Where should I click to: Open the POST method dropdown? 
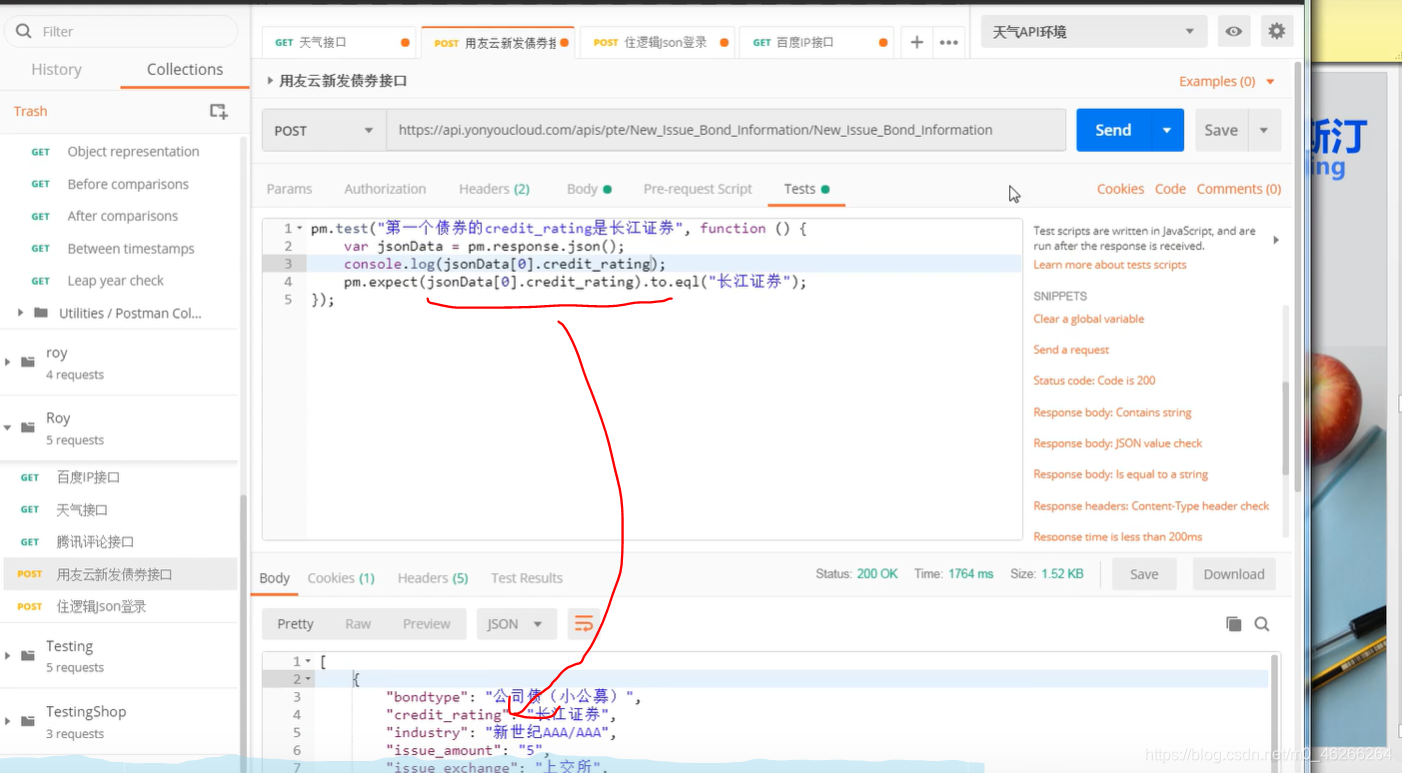coord(323,130)
